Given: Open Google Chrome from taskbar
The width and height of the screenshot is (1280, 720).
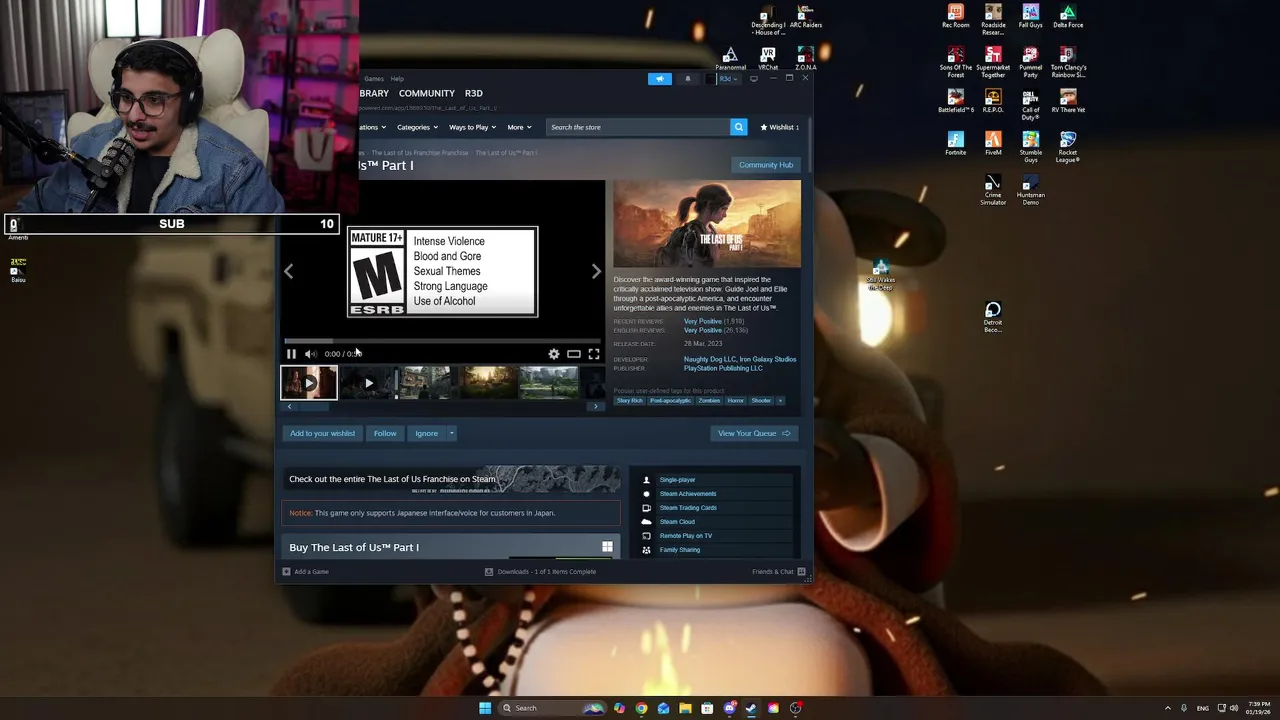Looking at the screenshot, I should pyautogui.click(x=641, y=708).
